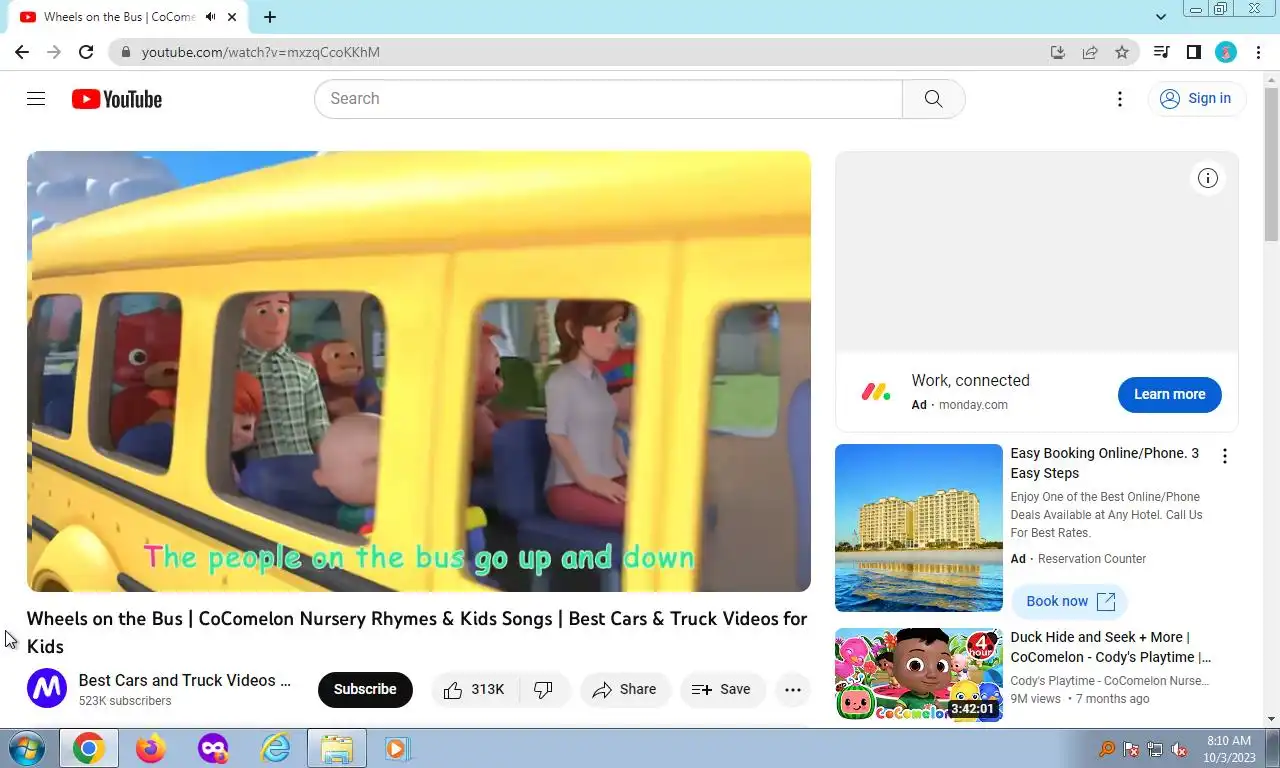Image resolution: width=1280 pixels, height=768 pixels.
Task: Open more actions ellipsis below video
Action: (793, 689)
